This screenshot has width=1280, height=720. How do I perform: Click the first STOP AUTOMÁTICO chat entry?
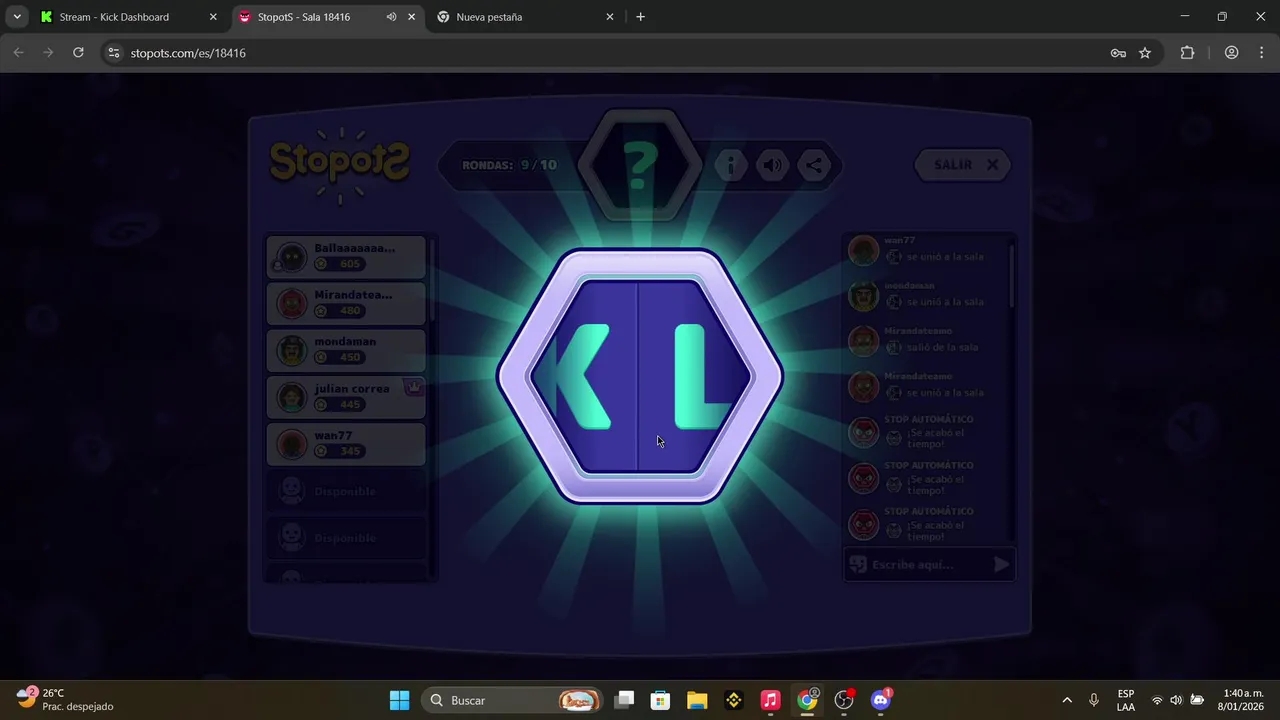pos(928,432)
